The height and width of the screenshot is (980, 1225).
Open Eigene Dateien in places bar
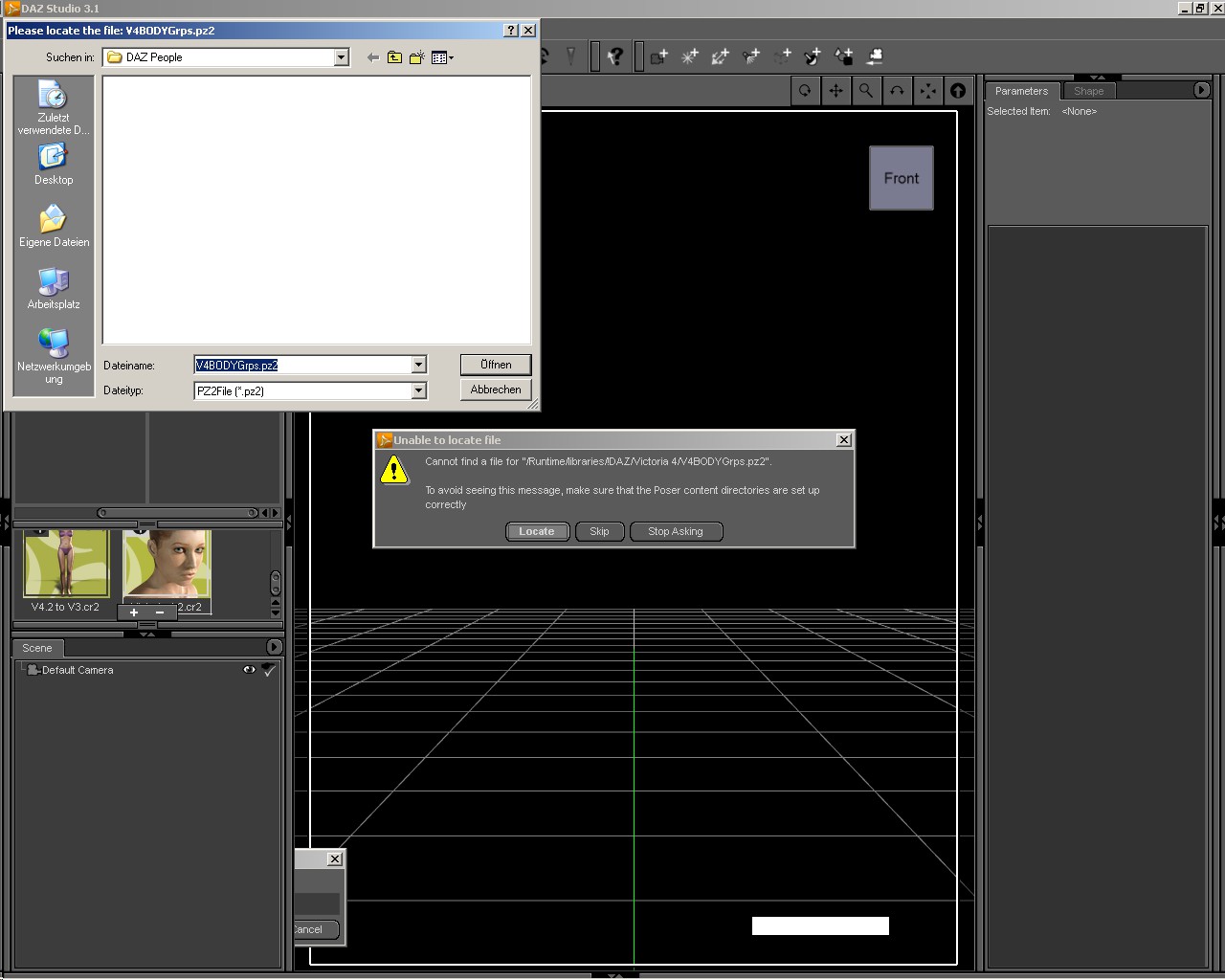click(54, 227)
